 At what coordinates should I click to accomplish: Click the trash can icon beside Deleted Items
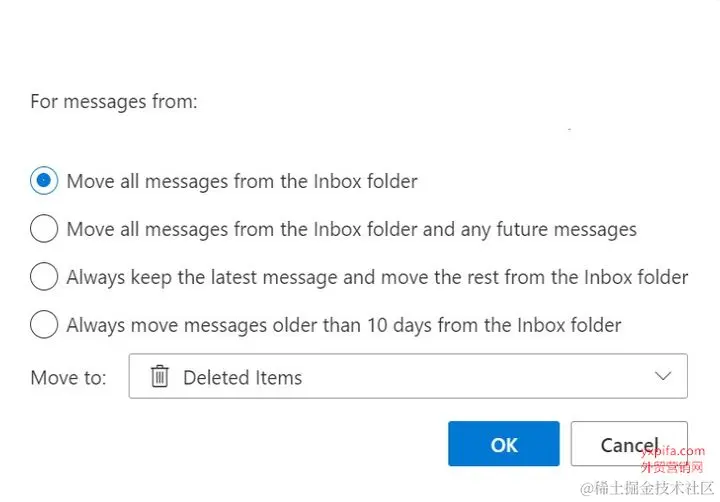coord(160,377)
